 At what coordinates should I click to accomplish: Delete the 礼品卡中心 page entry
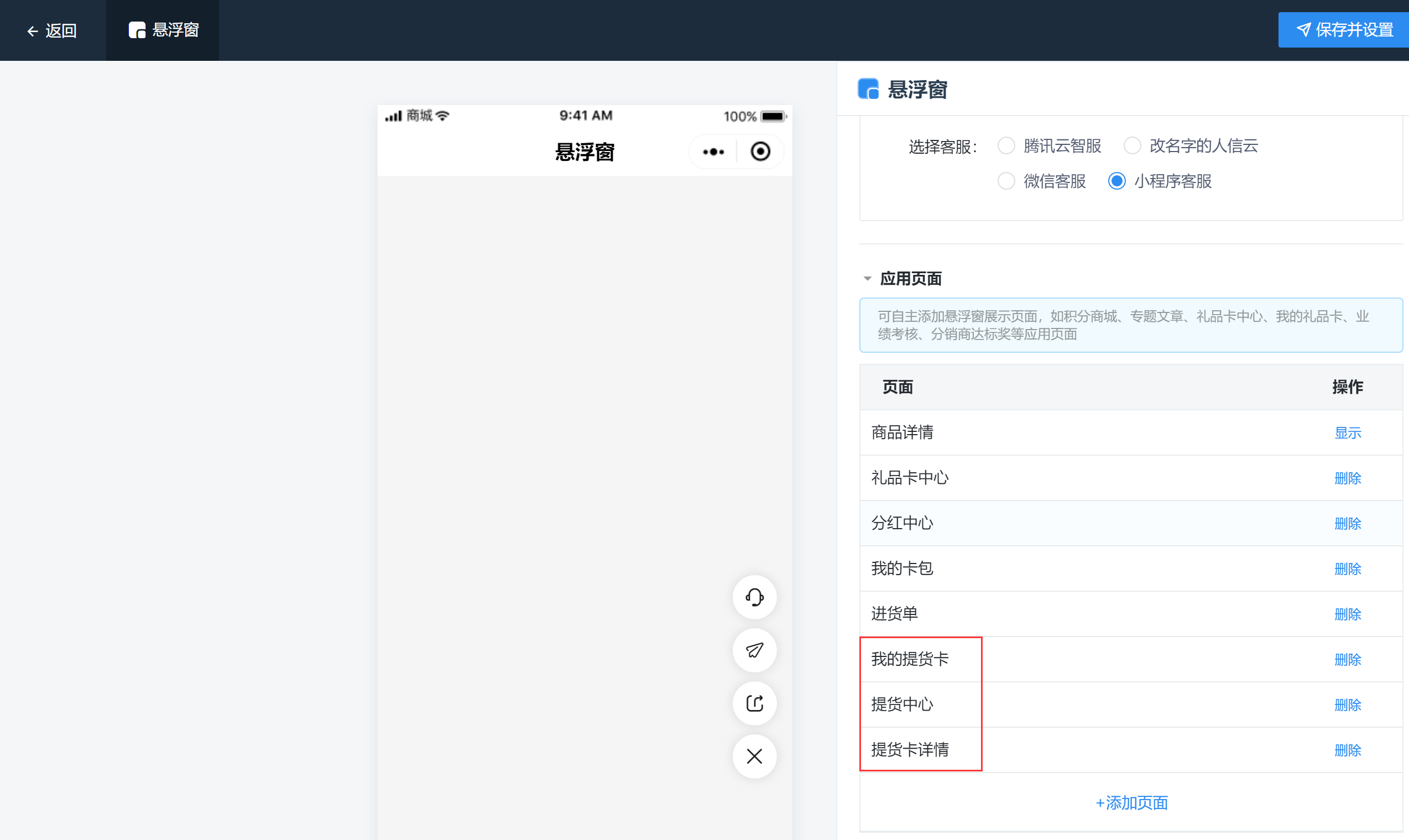pyautogui.click(x=1348, y=478)
